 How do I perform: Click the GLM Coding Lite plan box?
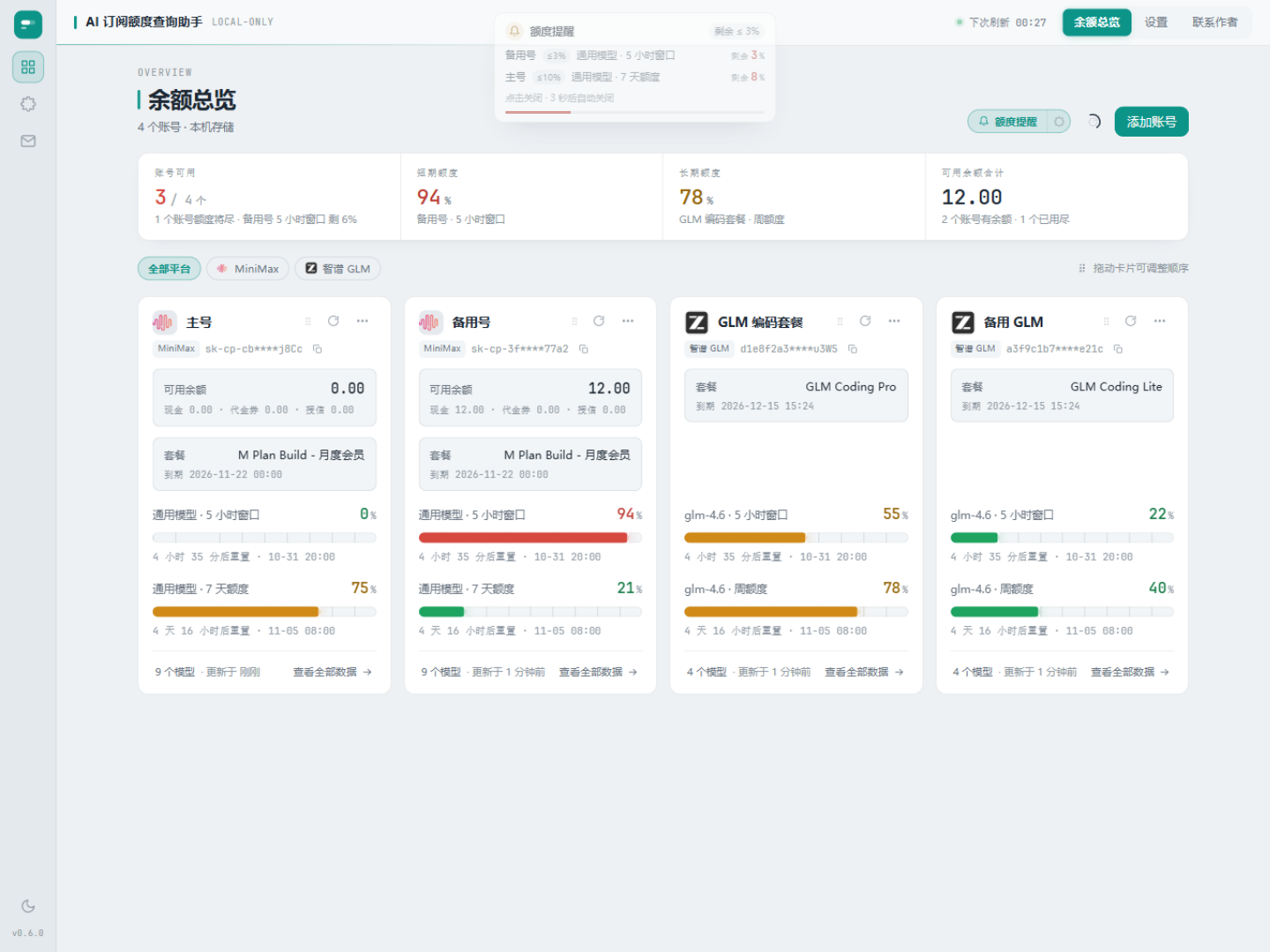pyautogui.click(x=1062, y=395)
